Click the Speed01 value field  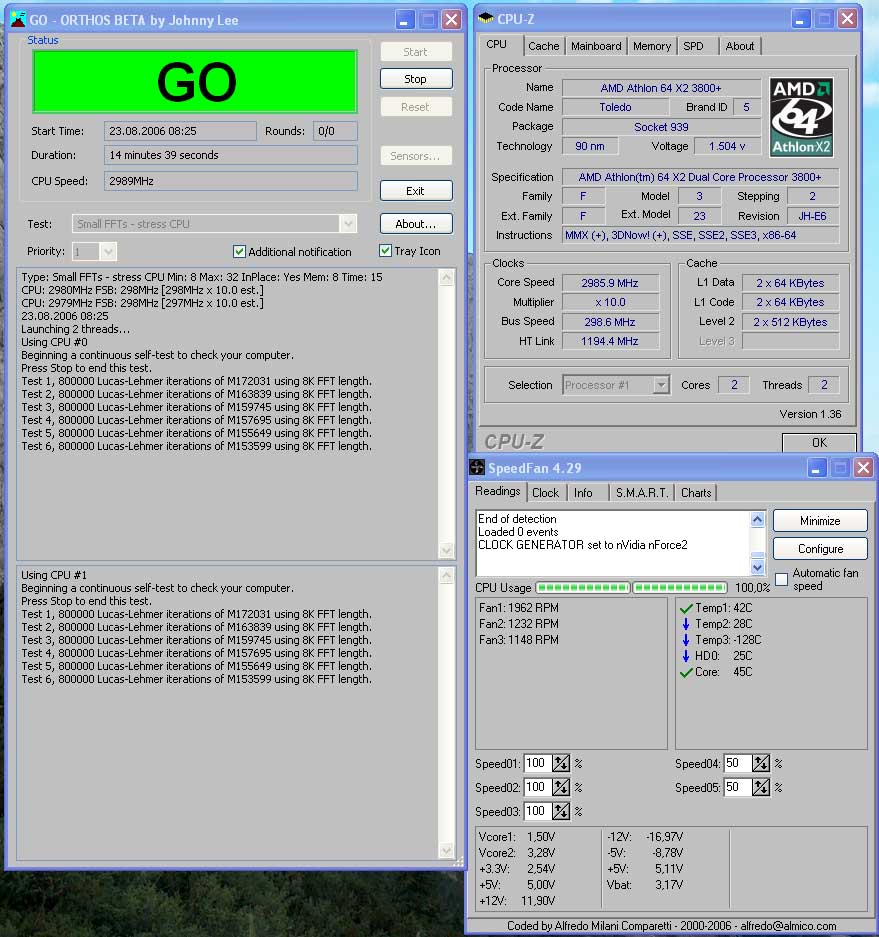[x=537, y=763]
